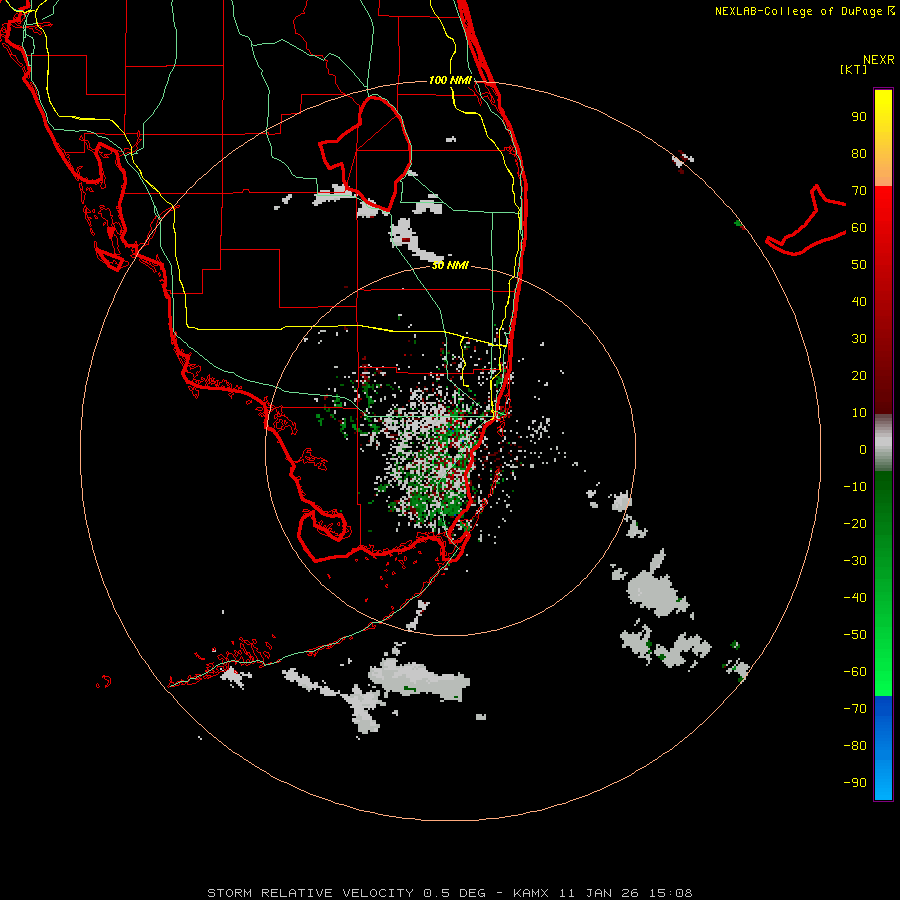Select the 20 scale label

click(859, 376)
